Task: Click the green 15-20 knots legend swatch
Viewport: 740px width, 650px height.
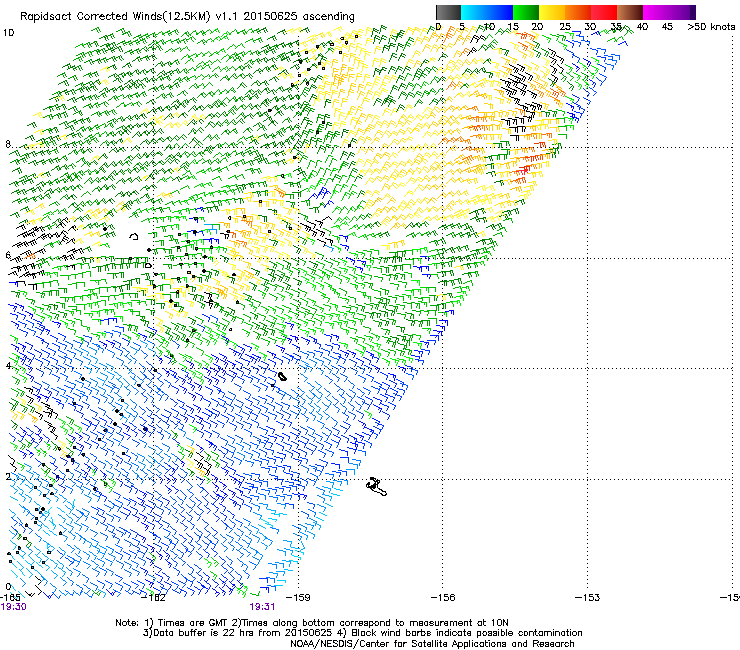Action: click(526, 12)
